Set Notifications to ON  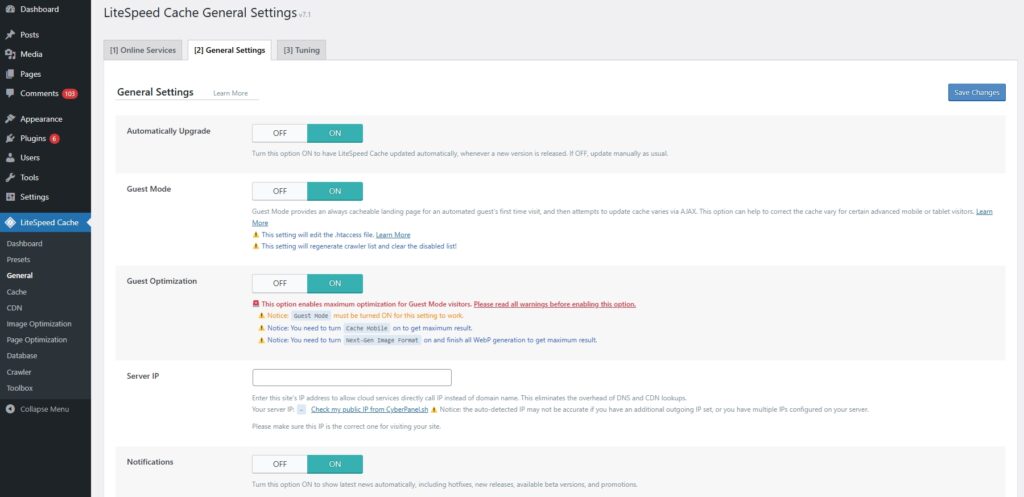coord(335,464)
